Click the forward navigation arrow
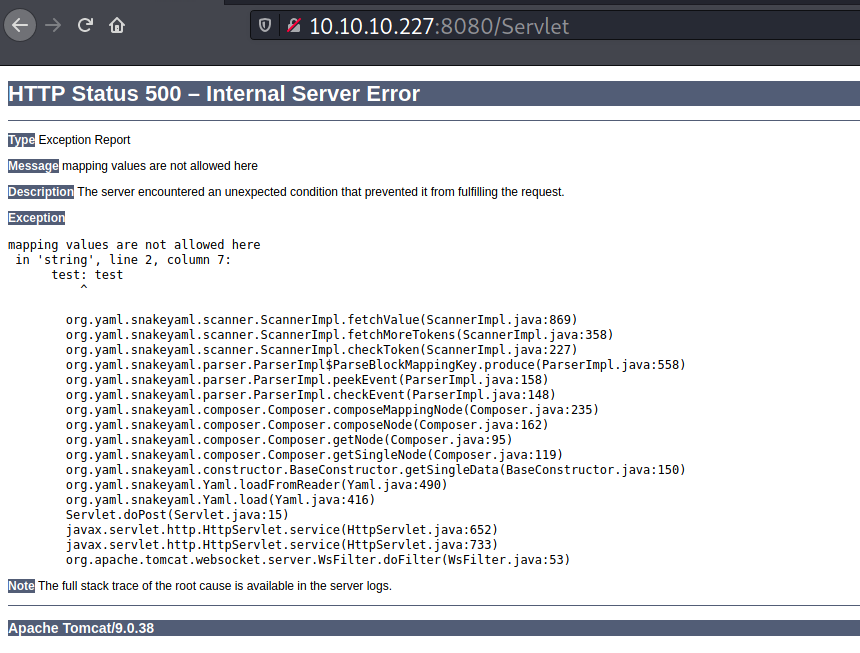Viewport: 860px width, 653px height. click(54, 25)
